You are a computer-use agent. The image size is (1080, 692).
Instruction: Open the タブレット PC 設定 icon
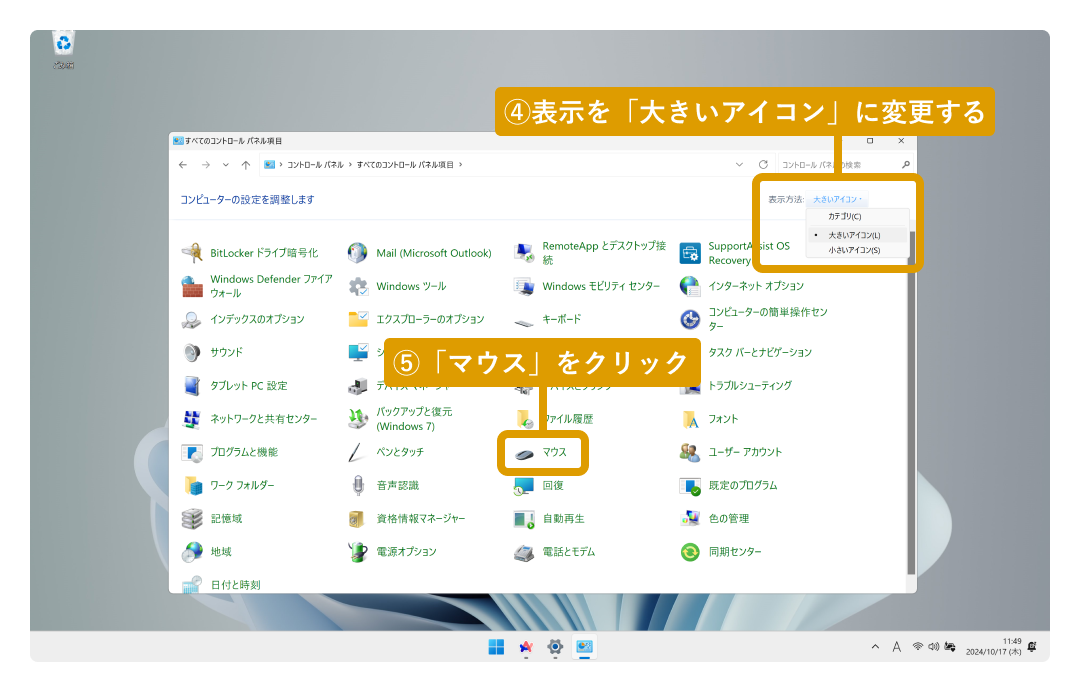[192, 386]
